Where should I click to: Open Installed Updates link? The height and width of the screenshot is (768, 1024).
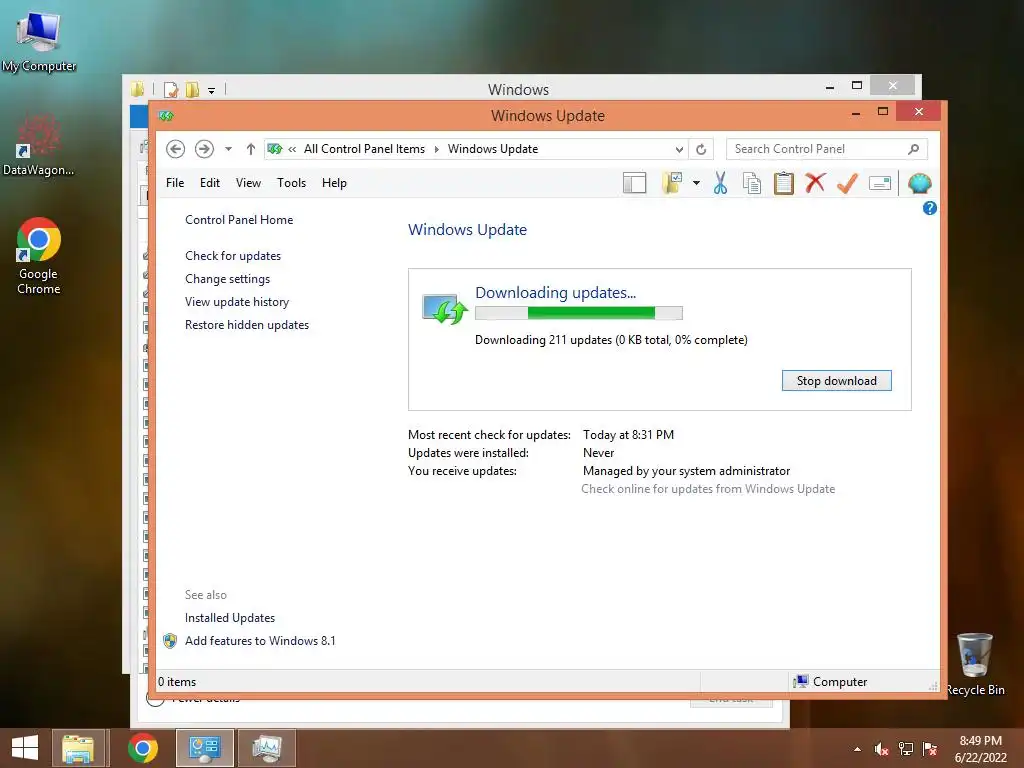pos(230,618)
